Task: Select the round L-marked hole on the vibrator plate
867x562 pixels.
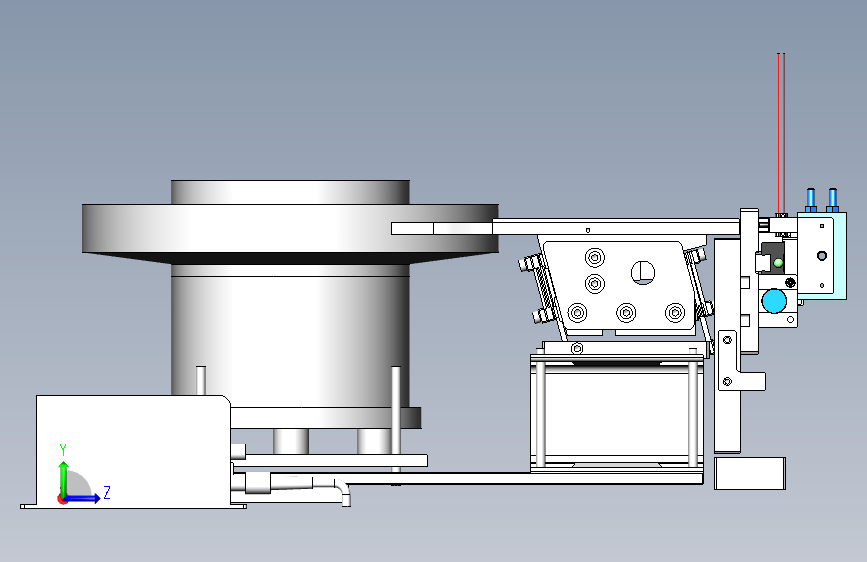Action: pos(643,273)
